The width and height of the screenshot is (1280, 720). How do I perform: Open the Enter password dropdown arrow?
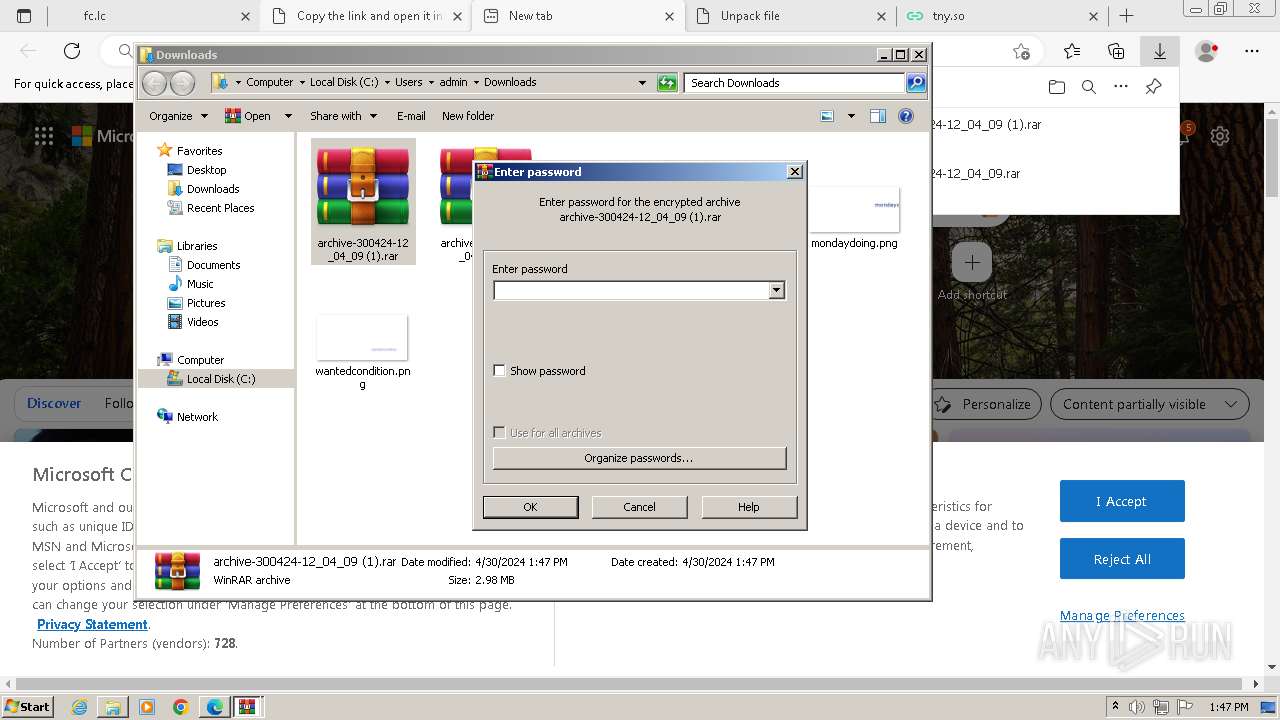(x=776, y=290)
